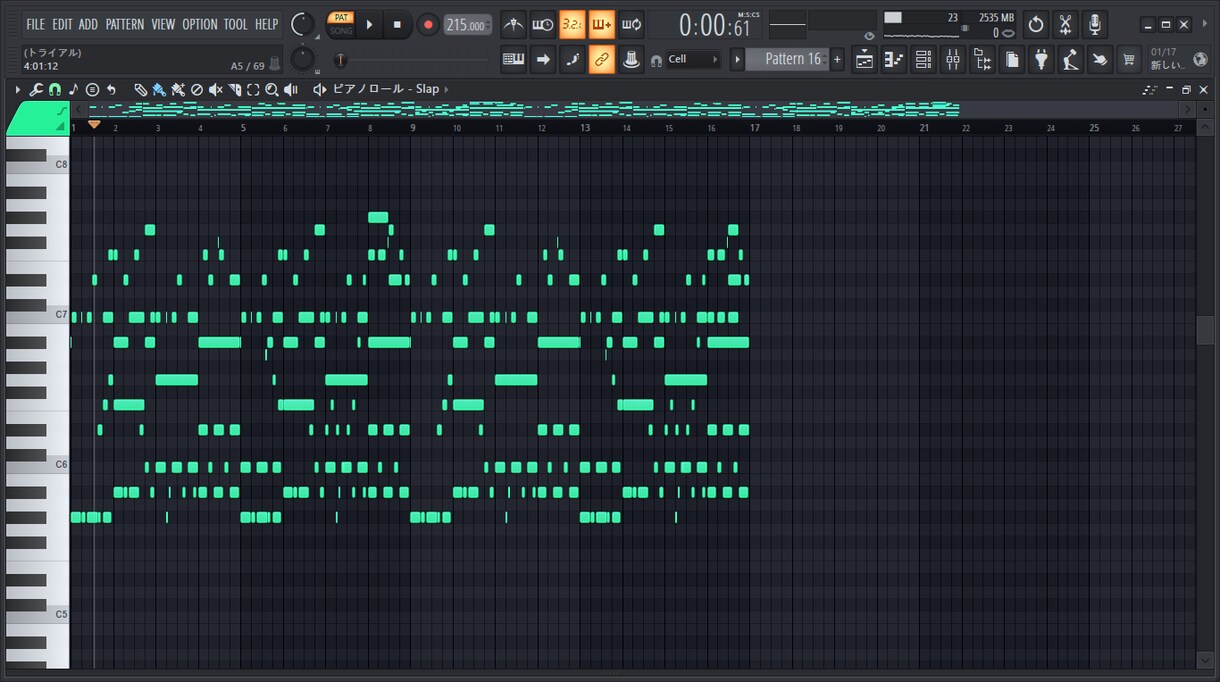Image resolution: width=1220 pixels, height=682 pixels.
Task: Select the Mute tool
Action: click(215, 89)
